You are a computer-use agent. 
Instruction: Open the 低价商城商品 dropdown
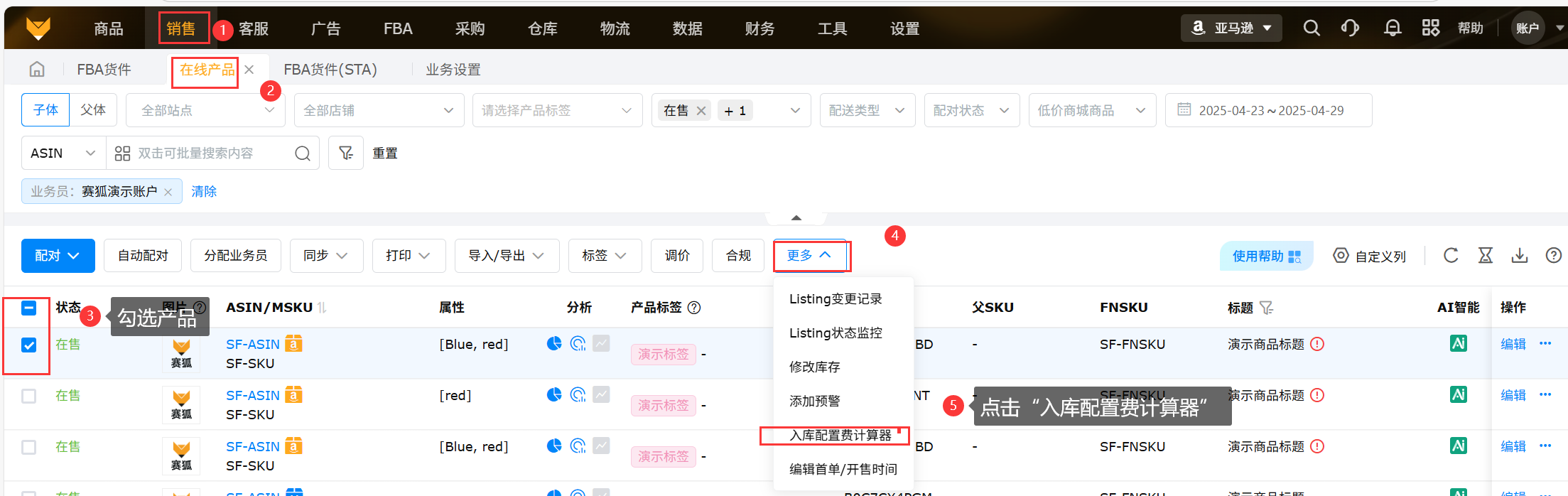point(1092,110)
